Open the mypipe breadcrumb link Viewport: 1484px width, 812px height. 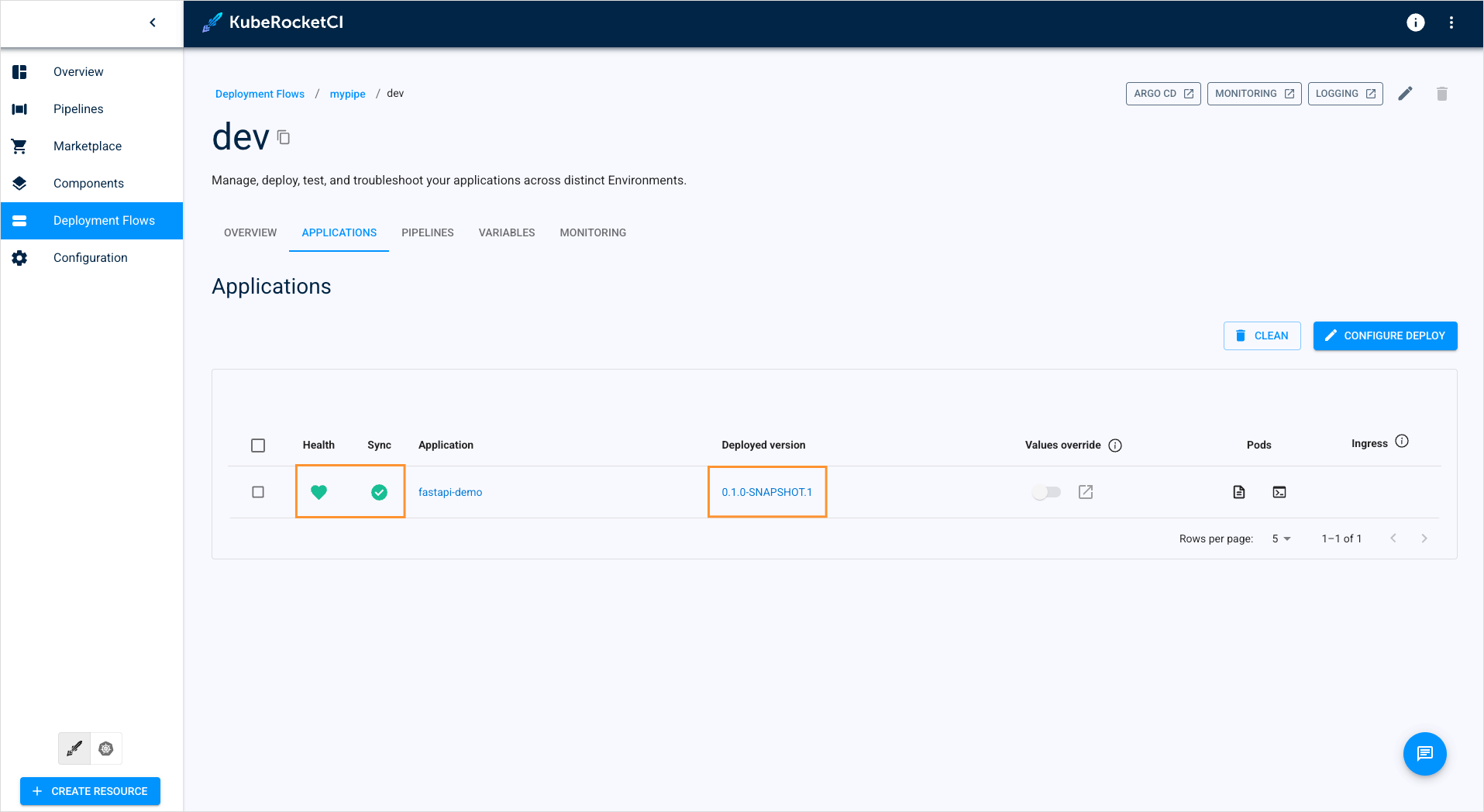(x=347, y=93)
